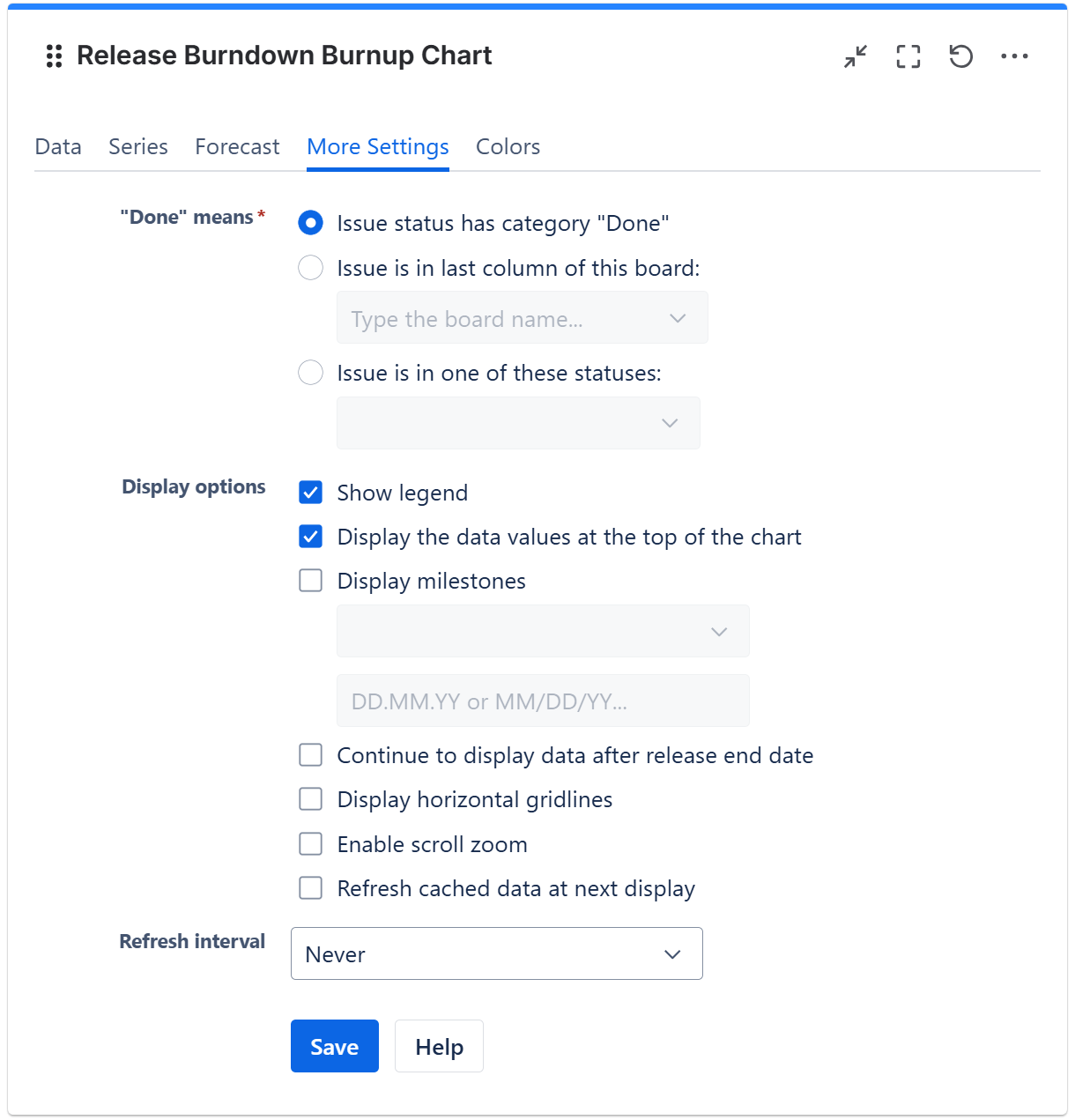
Task: Click the milestone date input field
Action: pos(543,701)
